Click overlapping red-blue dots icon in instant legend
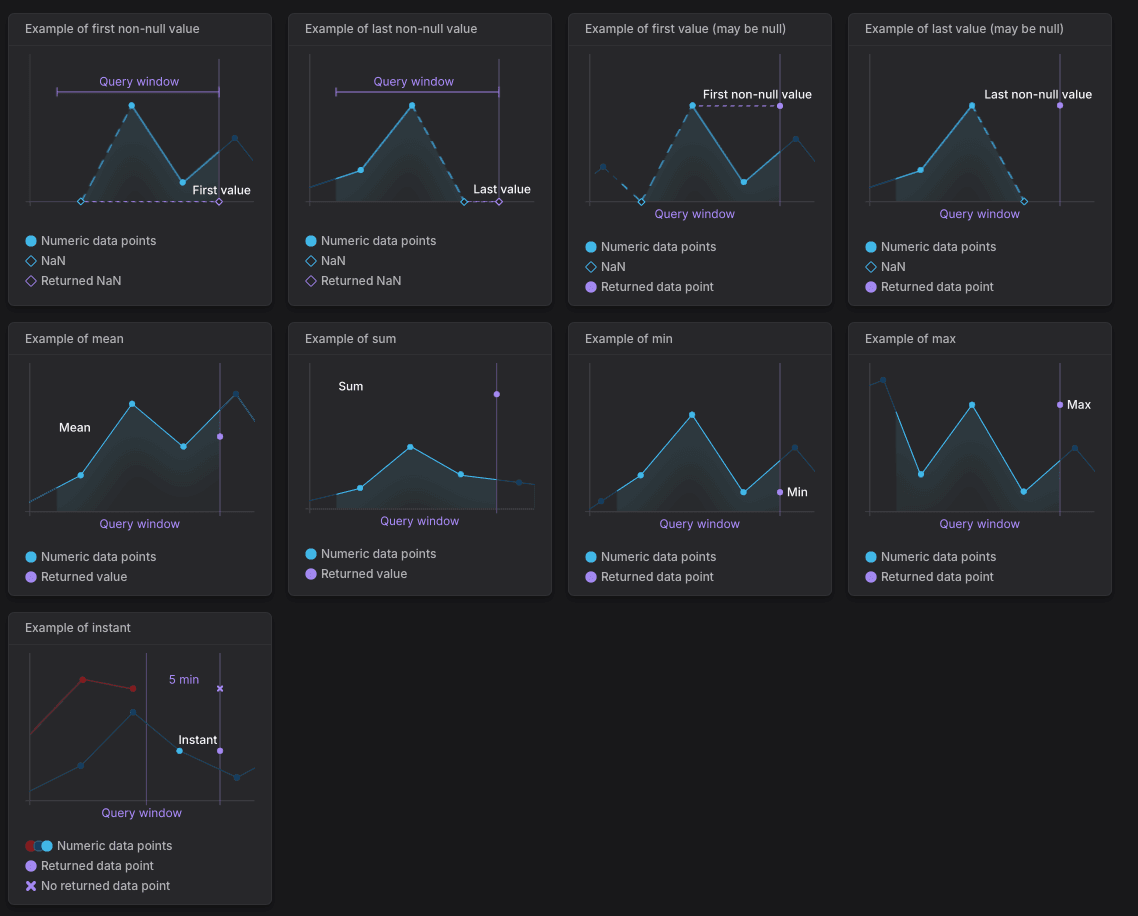 tap(39, 846)
